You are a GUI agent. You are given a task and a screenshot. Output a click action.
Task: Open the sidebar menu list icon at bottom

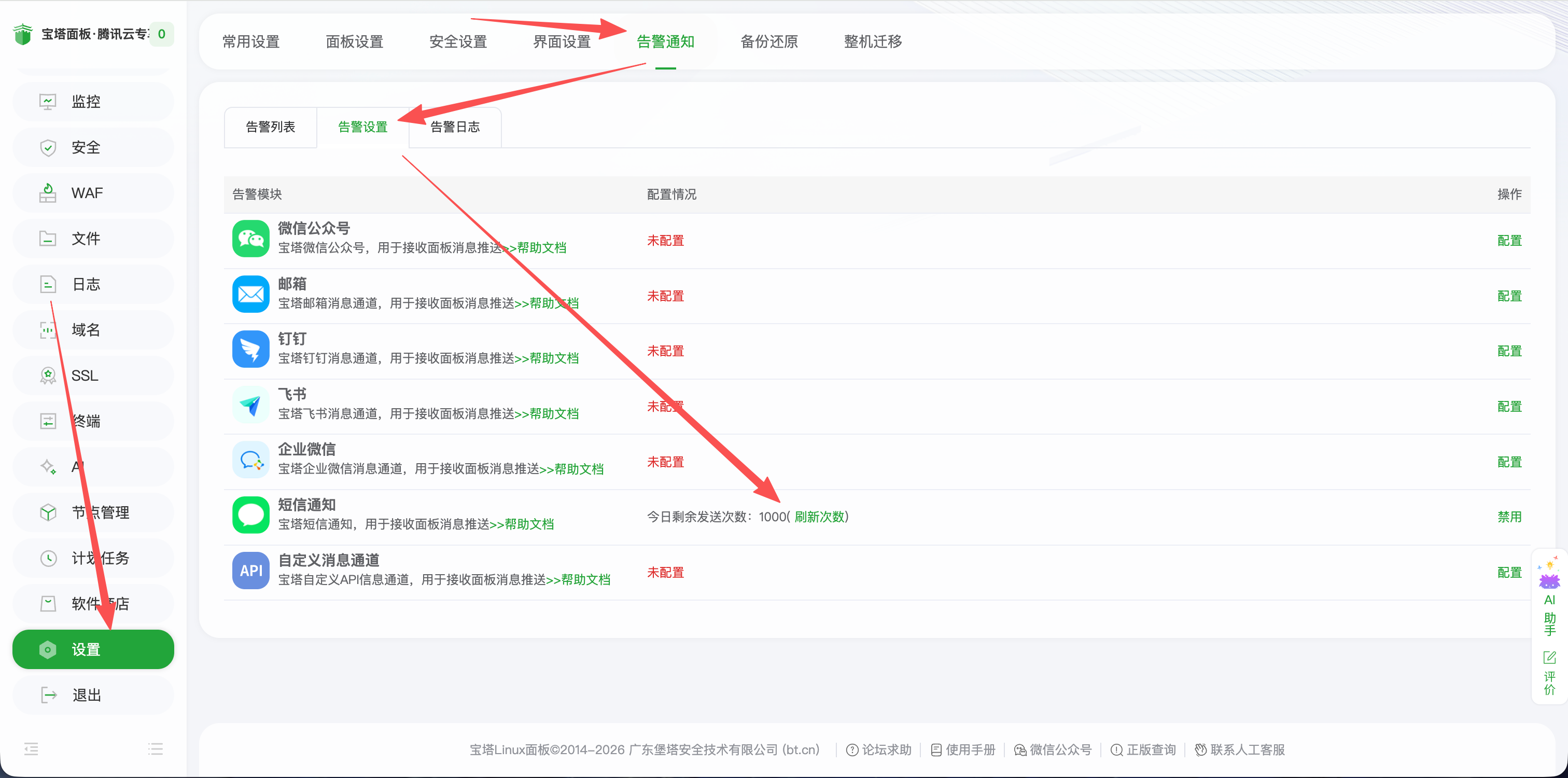(x=155, y=749)
